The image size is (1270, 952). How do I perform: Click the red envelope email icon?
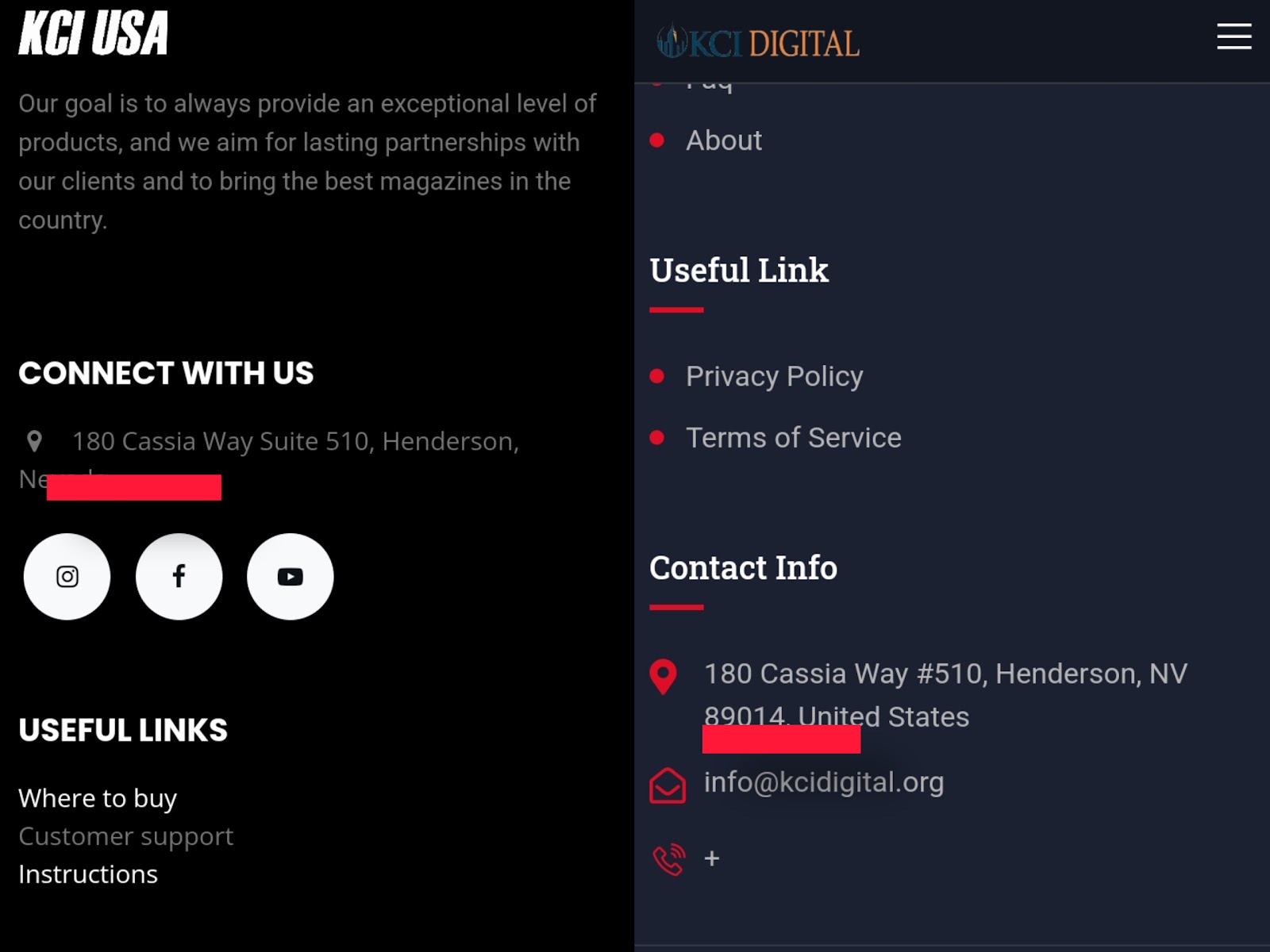668,785
